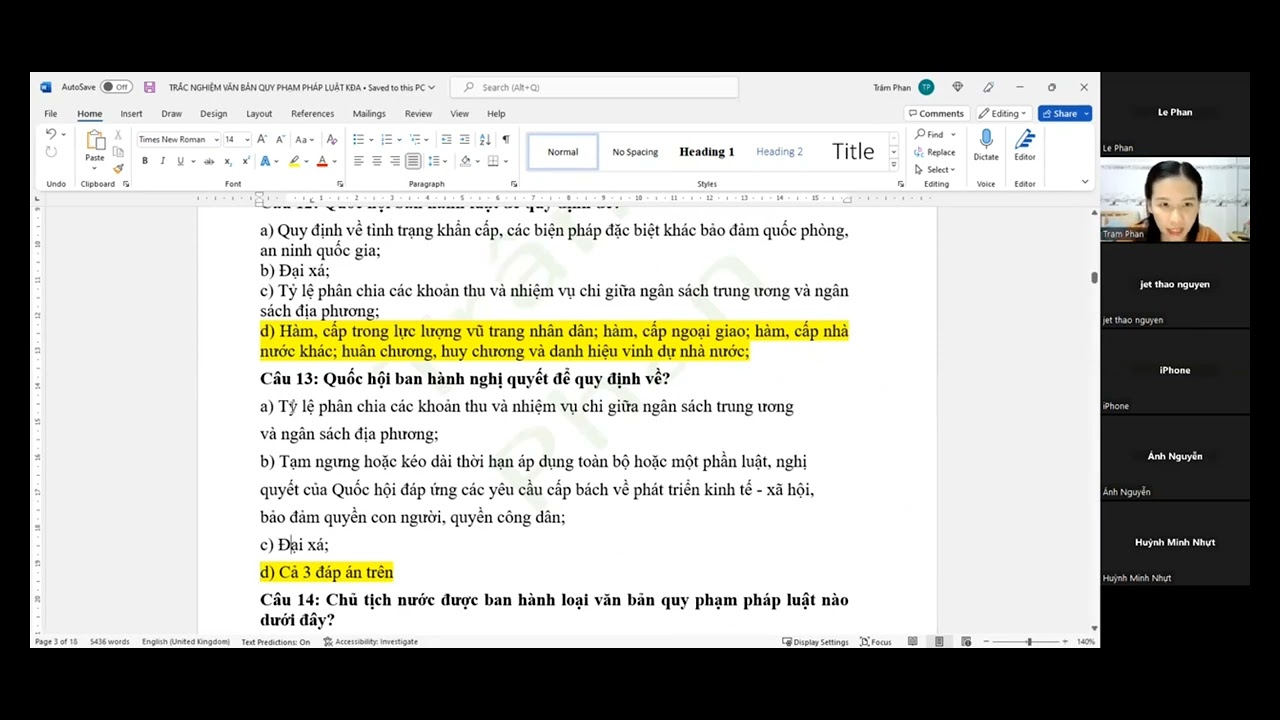The height and width of the screenshot is (720, 1280).
Task: Click the Copy icon
Action: 118,152
